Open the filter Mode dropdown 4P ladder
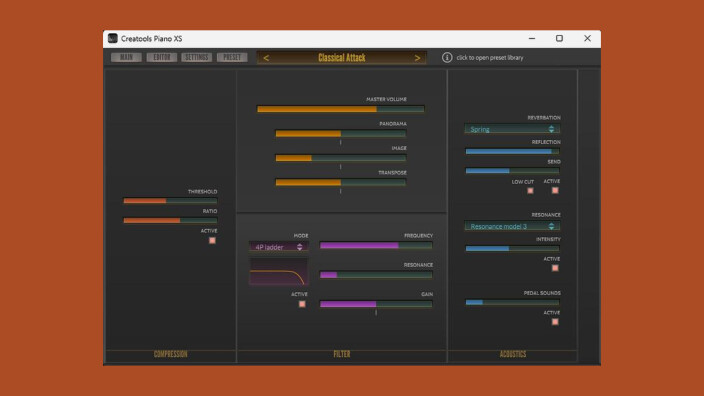This screenshot has height=396, width=704. coord(279,247)
